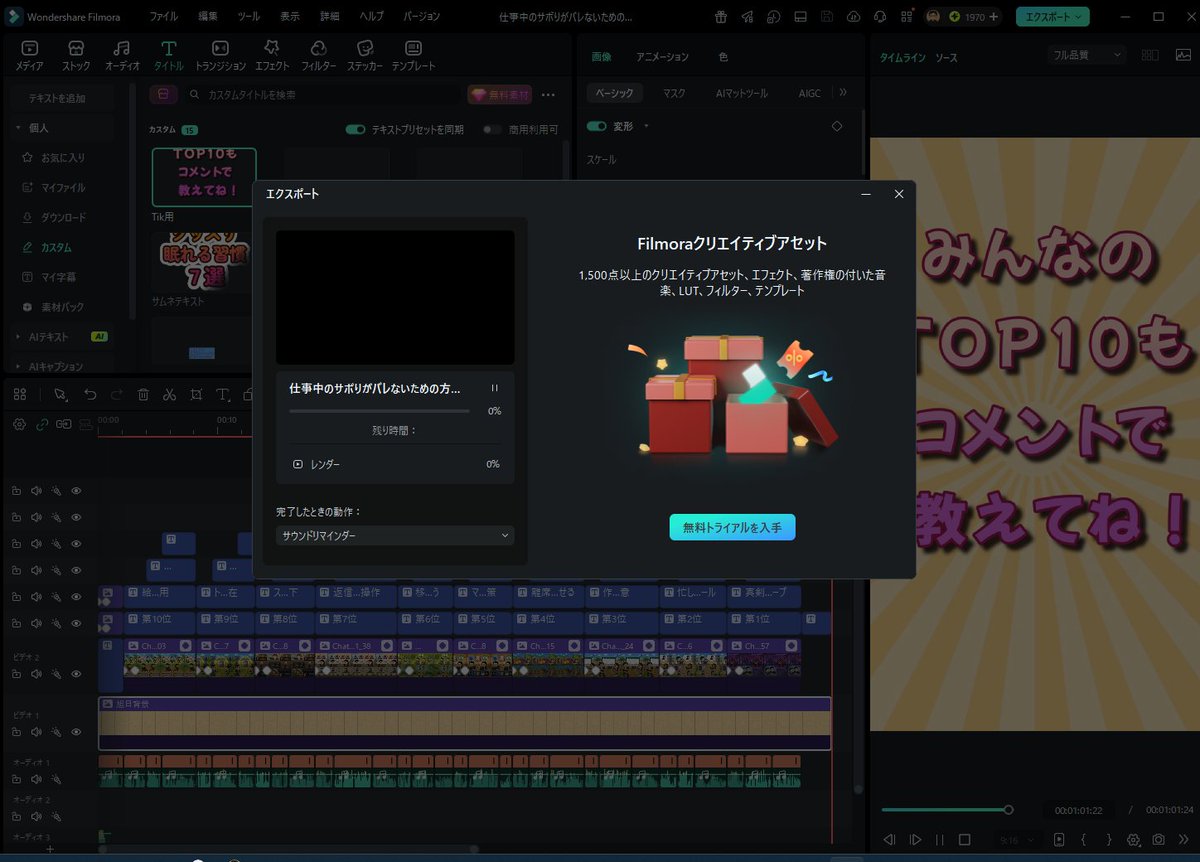The image size is (1200, 862).
Task: Expand the AIキャプション section
Action: pyautogui.click(x=18, y=367)
